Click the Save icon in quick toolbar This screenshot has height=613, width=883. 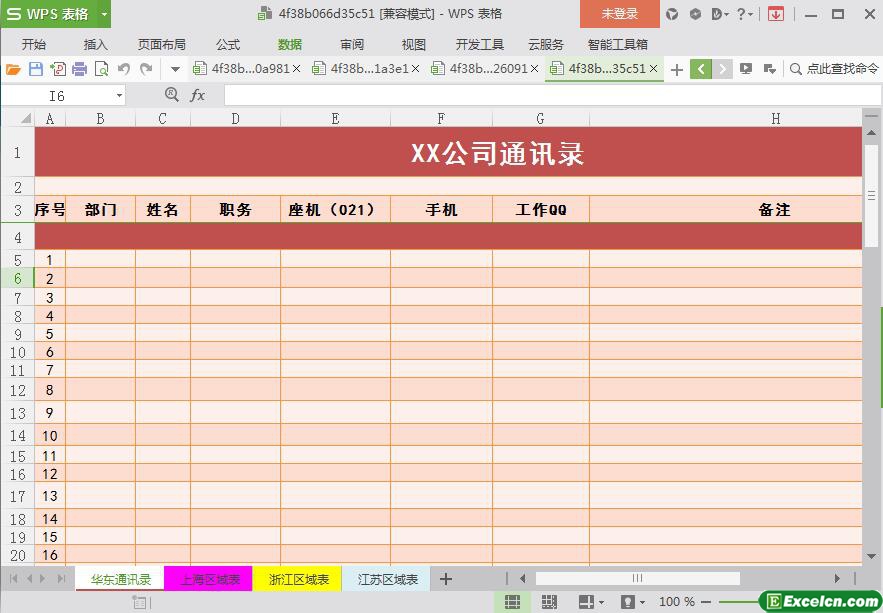click(x=36, y=69)
